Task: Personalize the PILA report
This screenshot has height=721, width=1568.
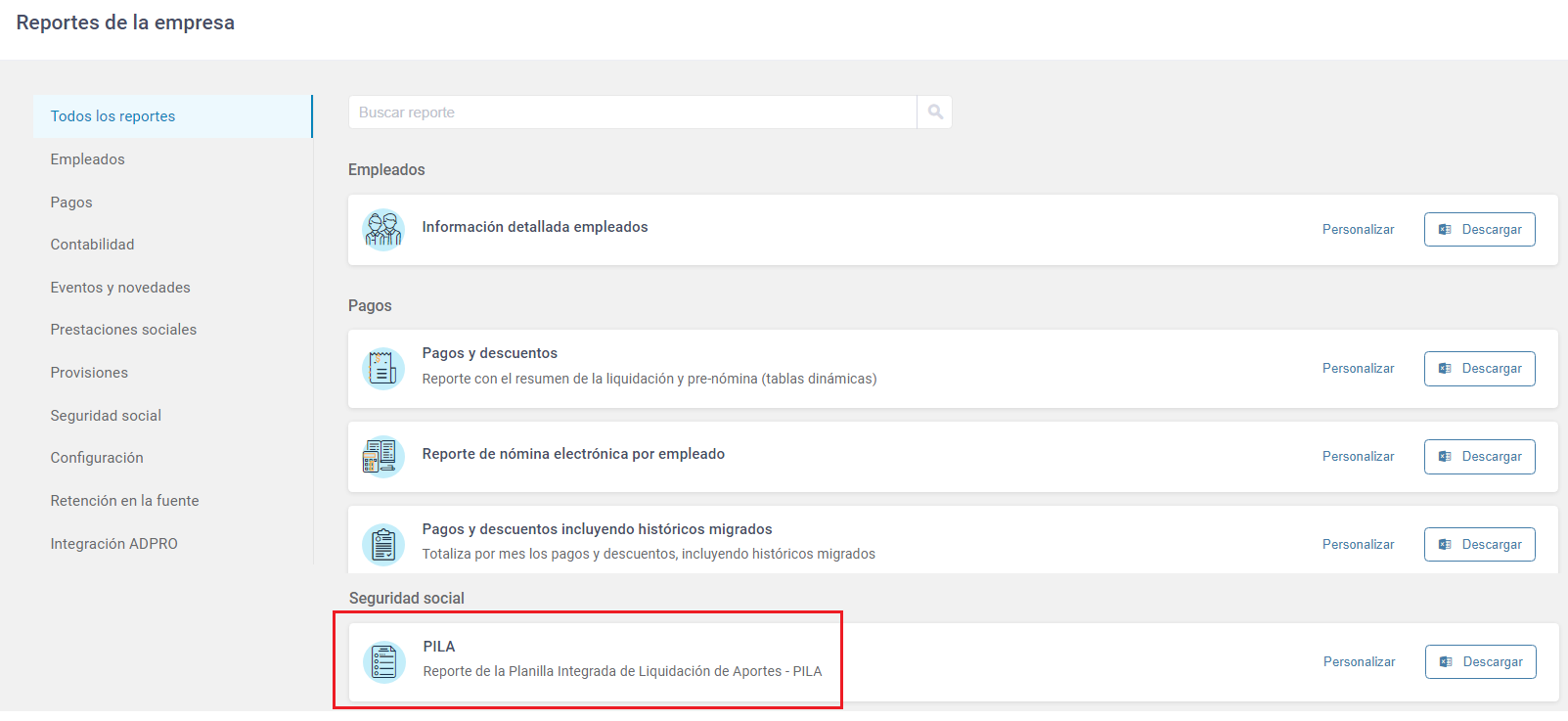Action: pos(1359,662)
